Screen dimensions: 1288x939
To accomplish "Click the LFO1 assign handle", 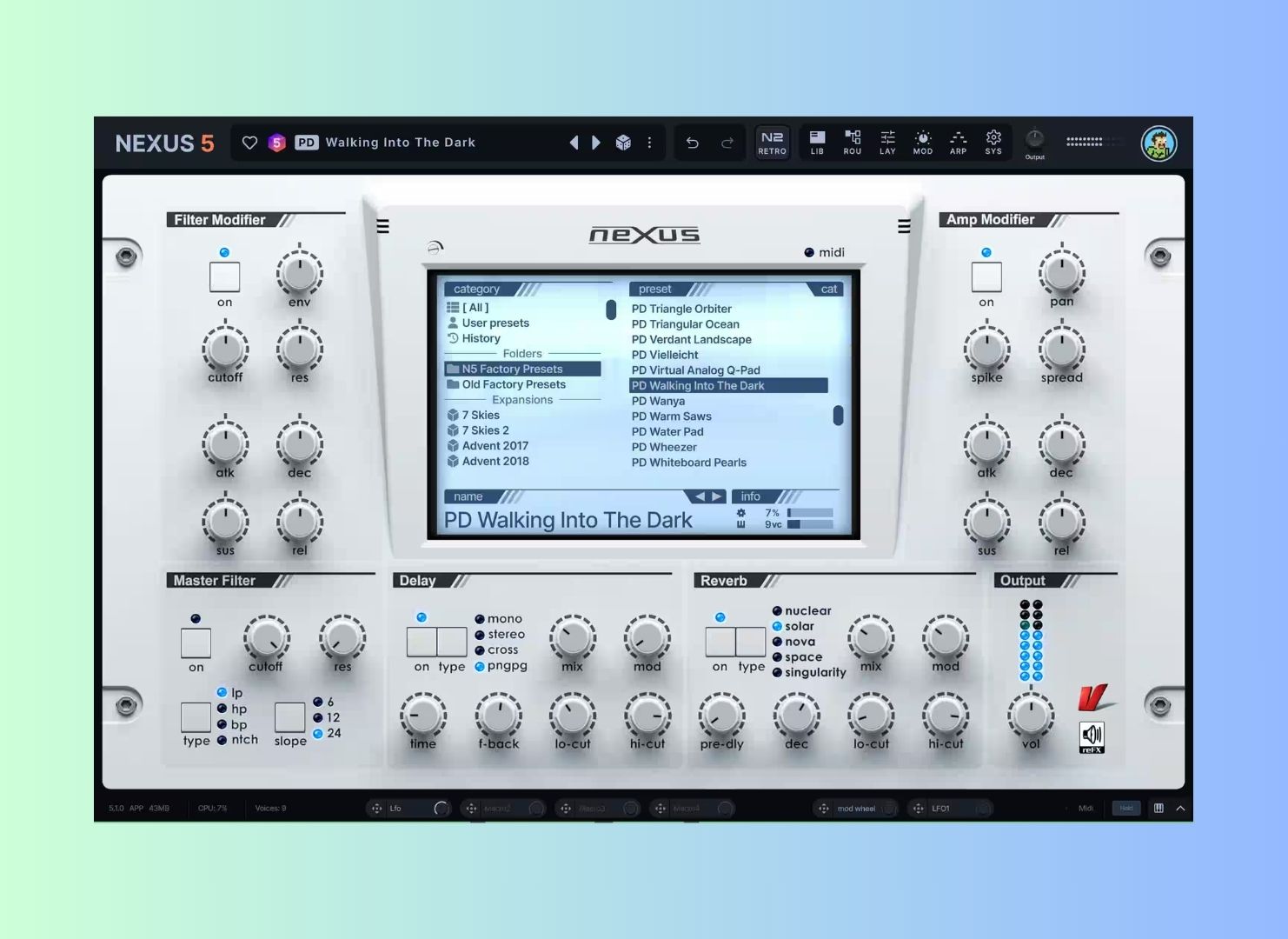I will [x=918, y=809].
